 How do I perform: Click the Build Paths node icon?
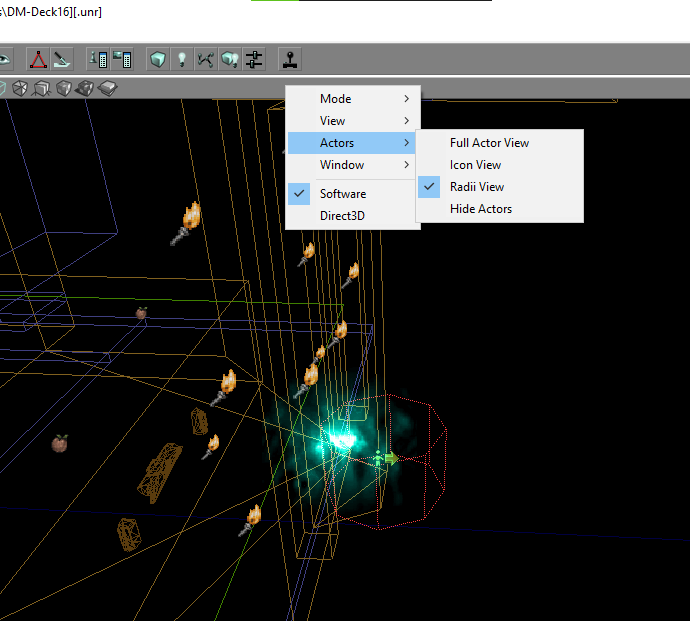pos(206,59)
